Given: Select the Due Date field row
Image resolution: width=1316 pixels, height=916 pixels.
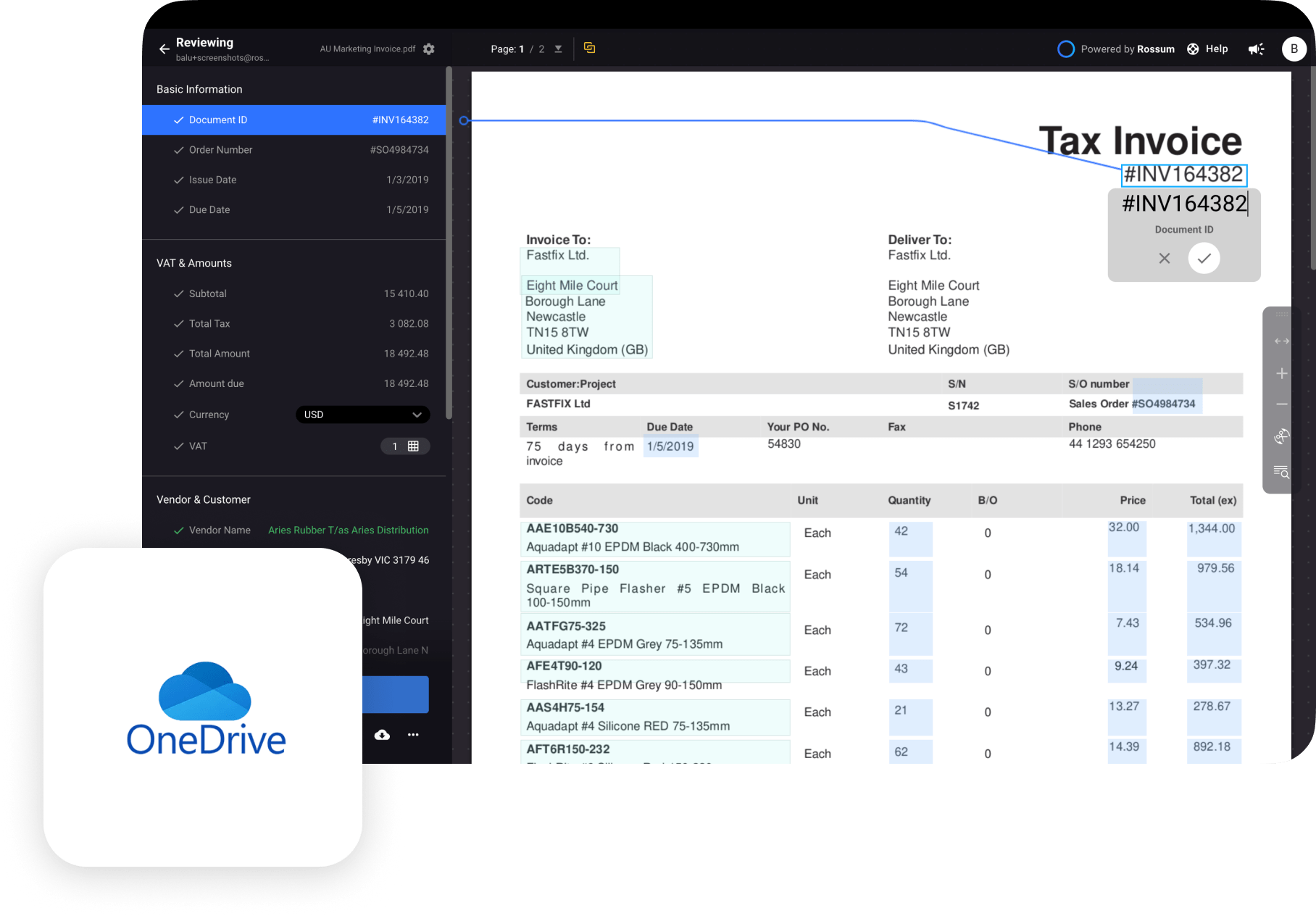Looking at the screenshot, I should coord(293,209).
